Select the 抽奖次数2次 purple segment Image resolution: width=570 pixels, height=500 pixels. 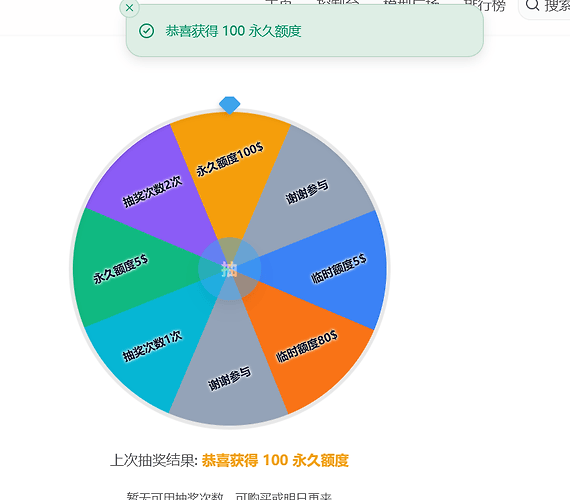click(152, 192)
